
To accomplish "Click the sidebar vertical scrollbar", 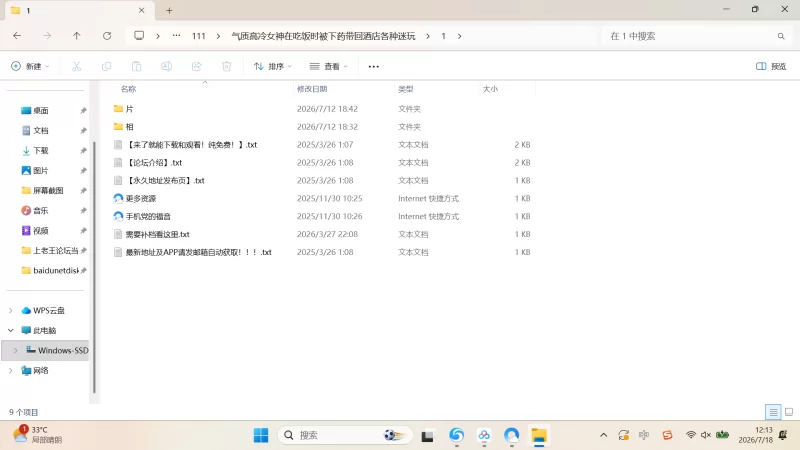I will click(x=94, y=267).
